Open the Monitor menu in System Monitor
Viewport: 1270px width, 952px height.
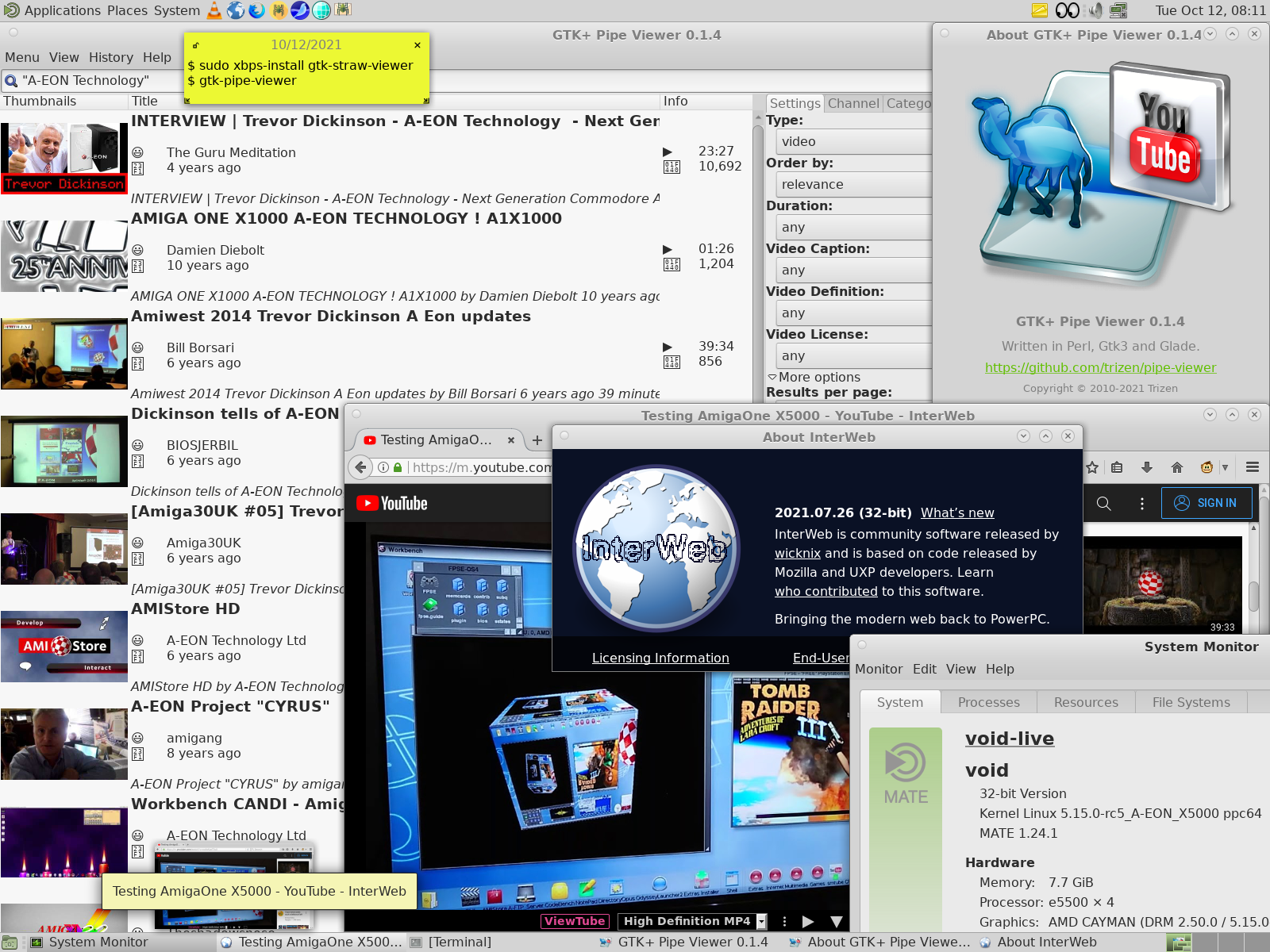tap(879, 669)
